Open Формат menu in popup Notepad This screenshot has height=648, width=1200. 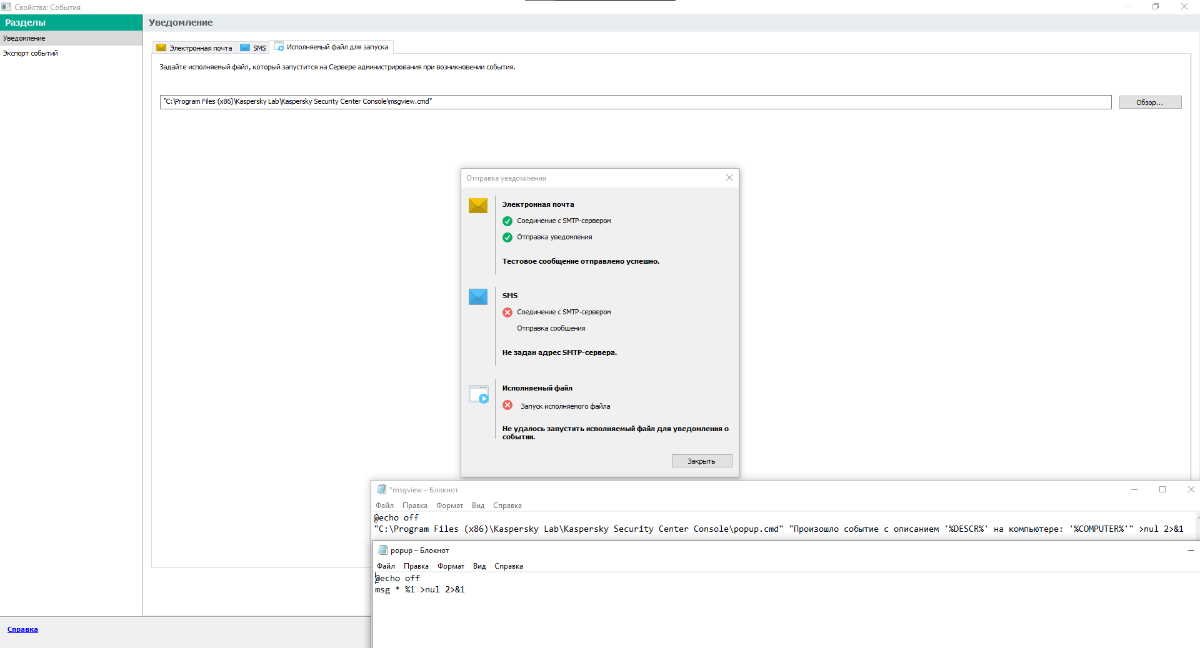point(452,566)
